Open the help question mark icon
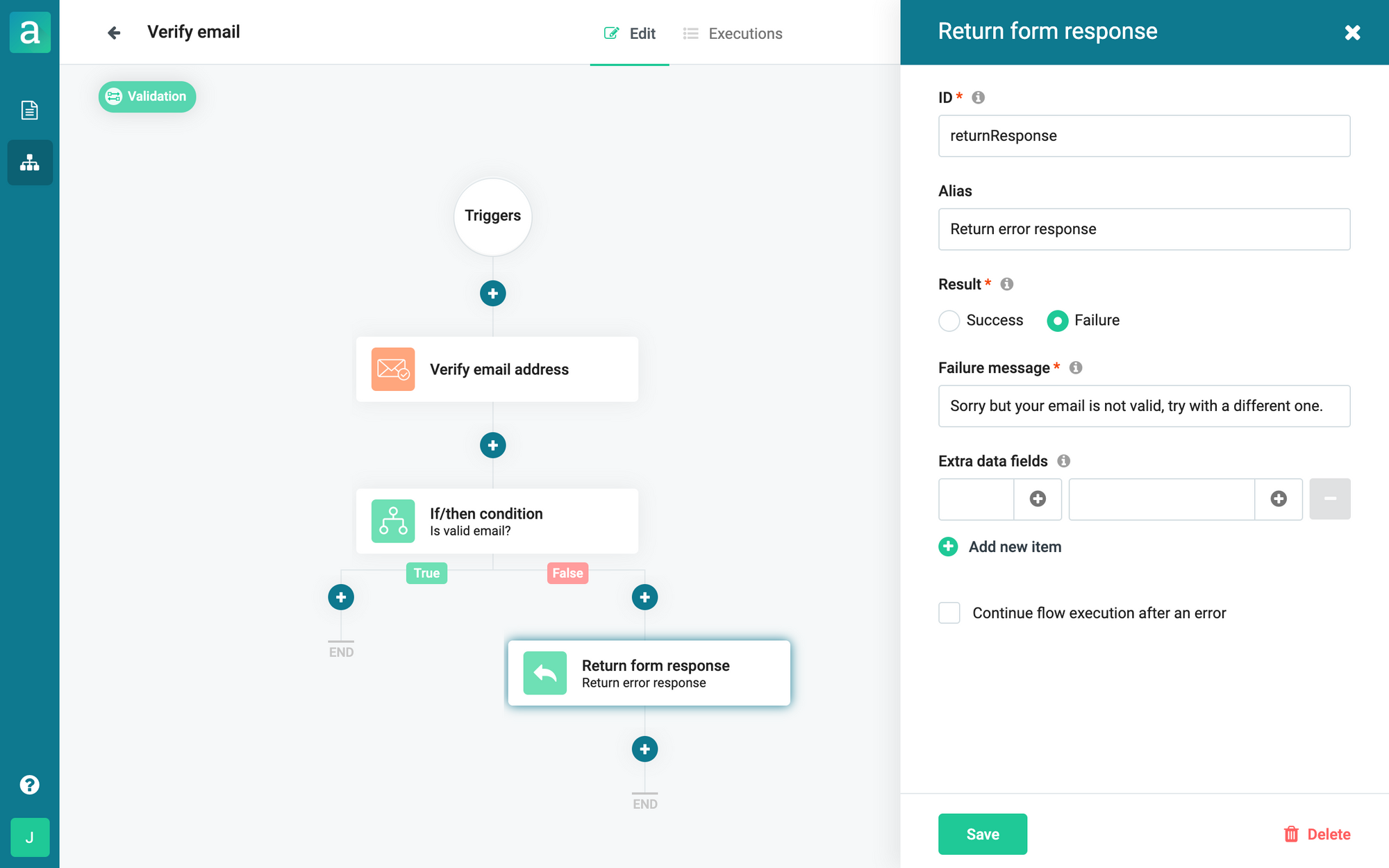This screenshot has height=868, width=1389. tap(29, 785)
